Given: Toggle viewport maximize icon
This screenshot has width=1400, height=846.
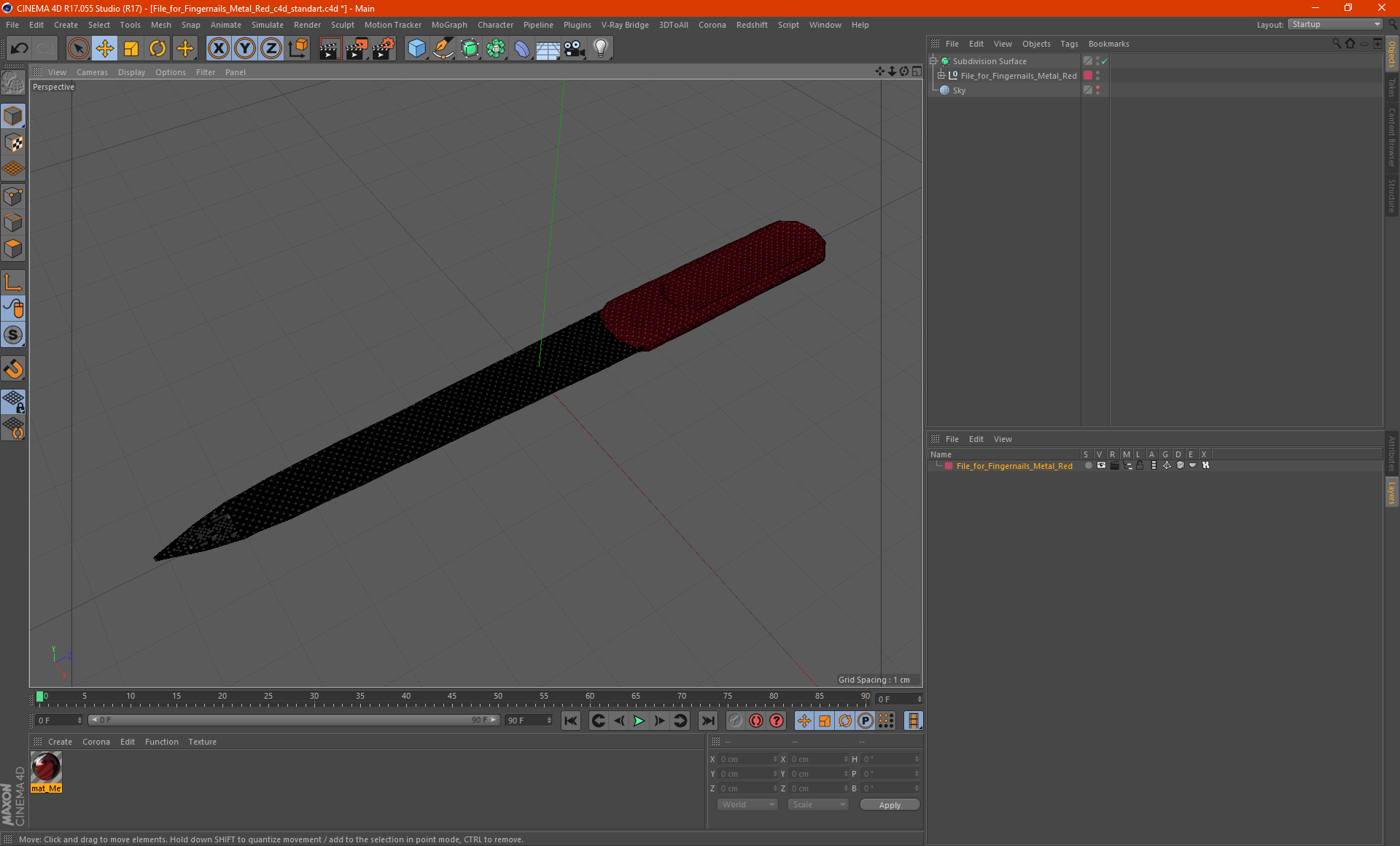Looking at the screenshot, I should coord(917,71).
